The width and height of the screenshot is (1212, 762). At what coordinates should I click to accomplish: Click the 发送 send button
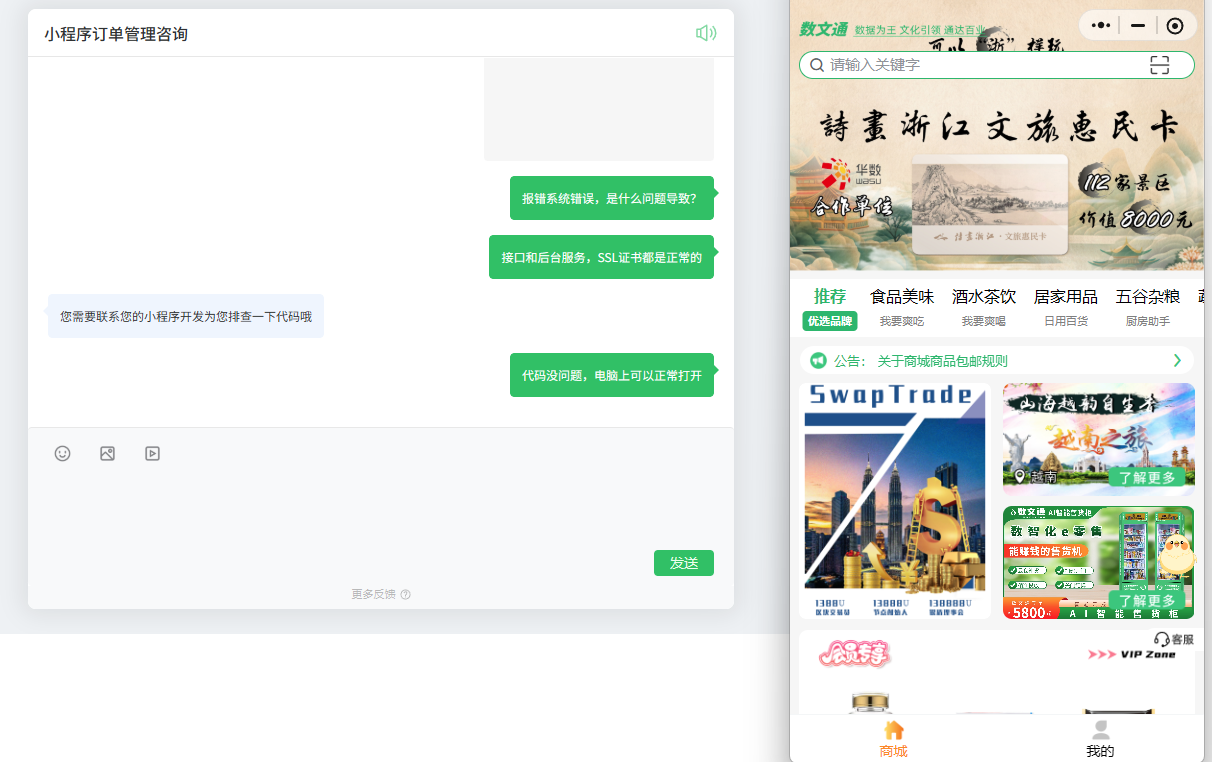[684, 563]
